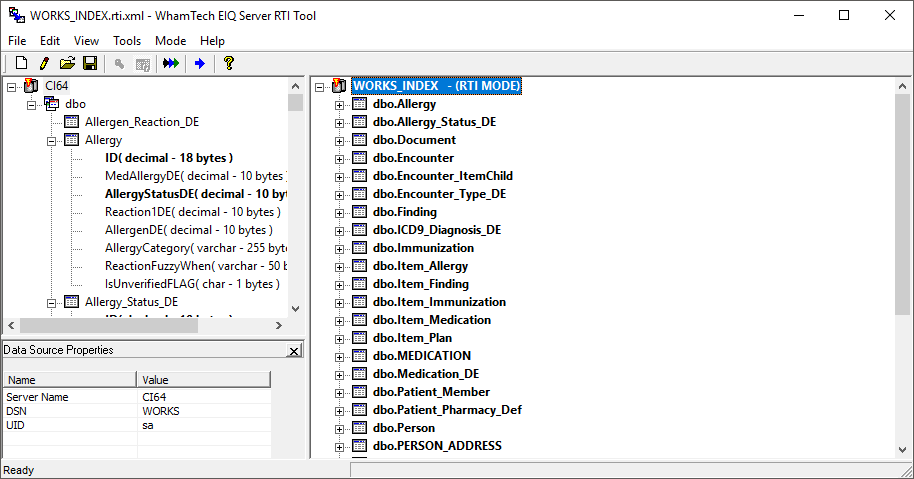Collapse the dbo schema node
This screenshot has height=479, width=914.
31,105
